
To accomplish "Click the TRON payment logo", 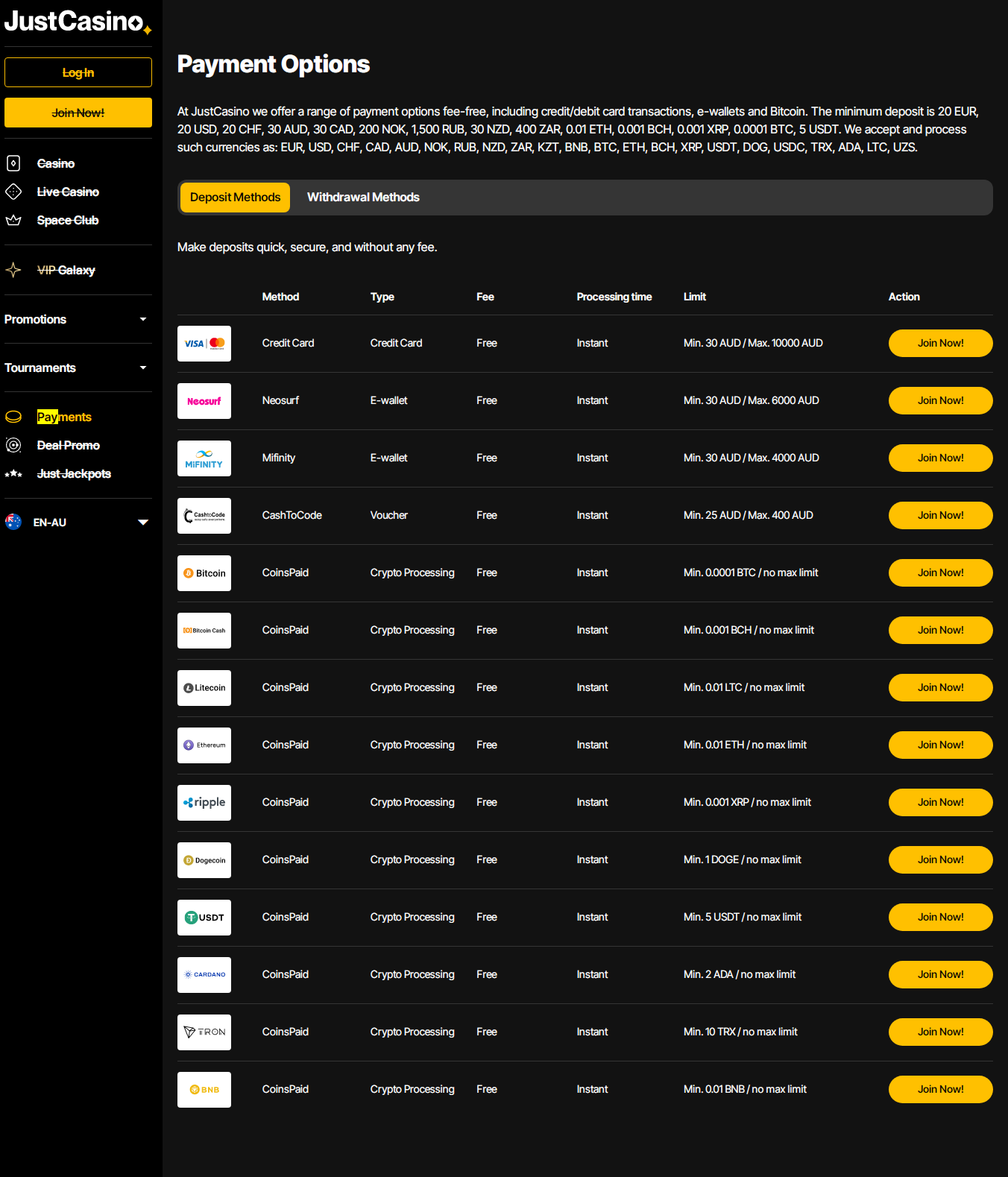I will [204, 1032].
